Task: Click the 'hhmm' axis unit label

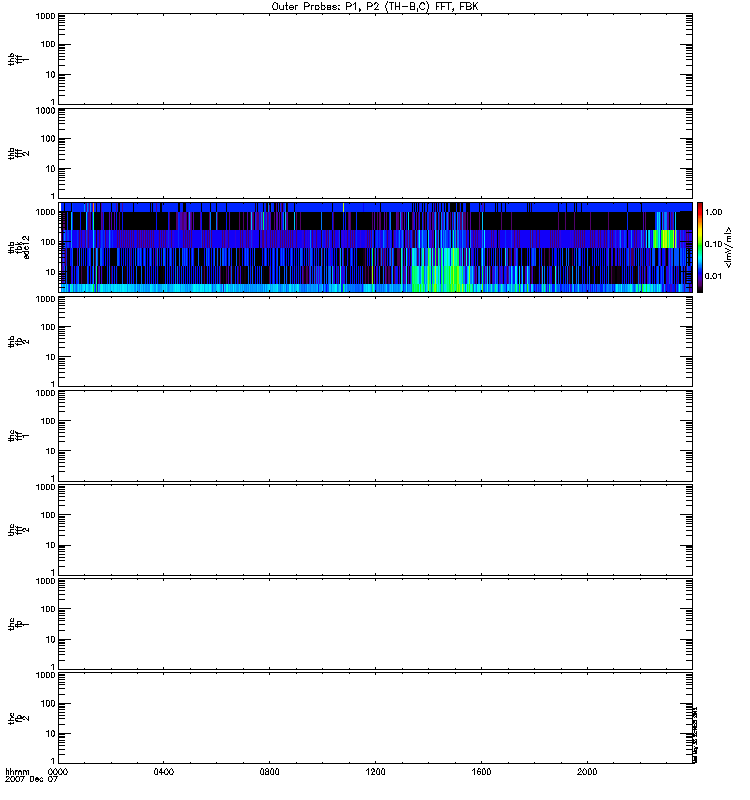Action: coord(17,772)
